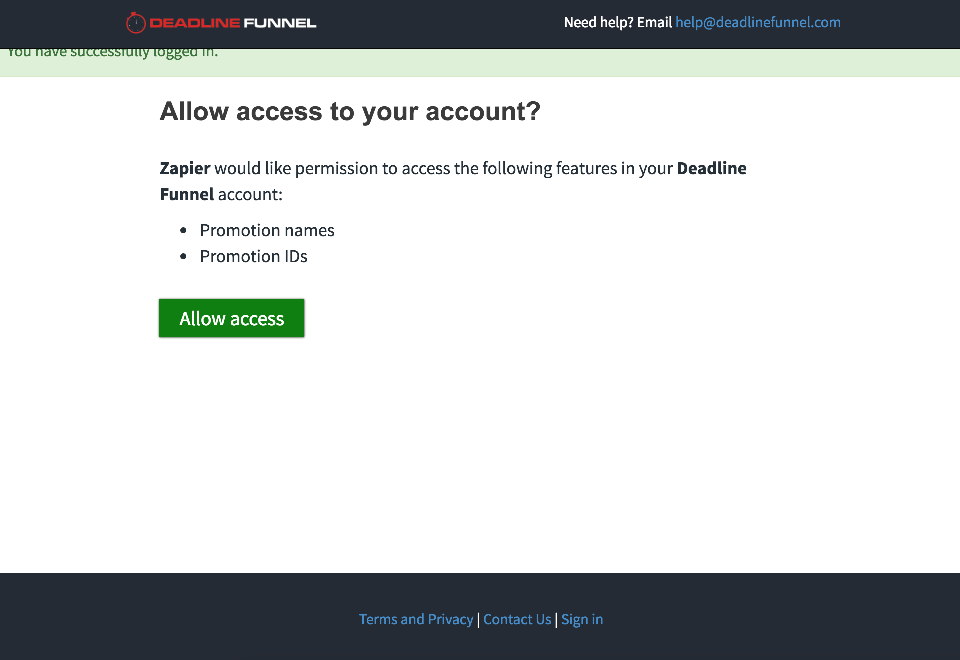
Task: Click the red stopwatch logo icon
Action: (135, 23)
